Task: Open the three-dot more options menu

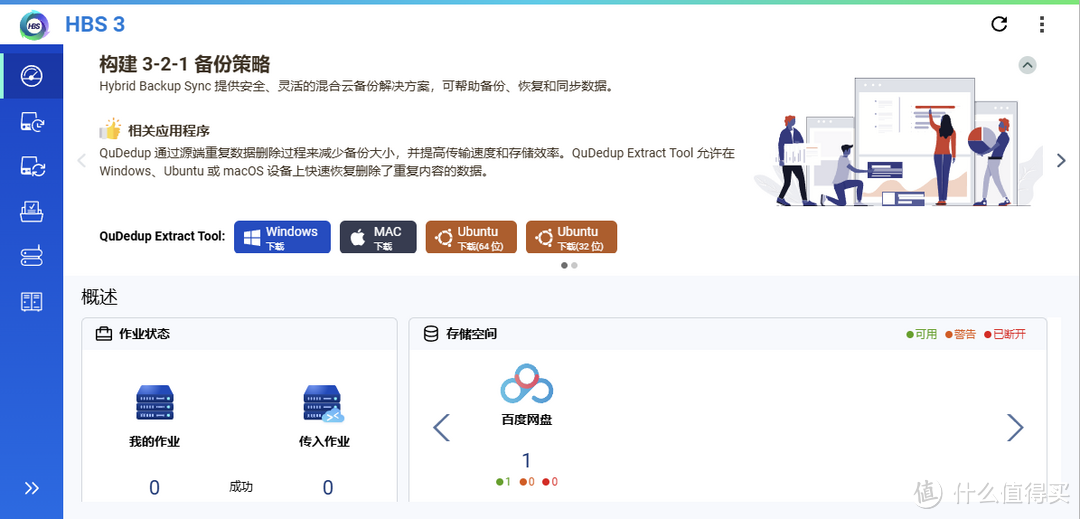Action: 1042,24
